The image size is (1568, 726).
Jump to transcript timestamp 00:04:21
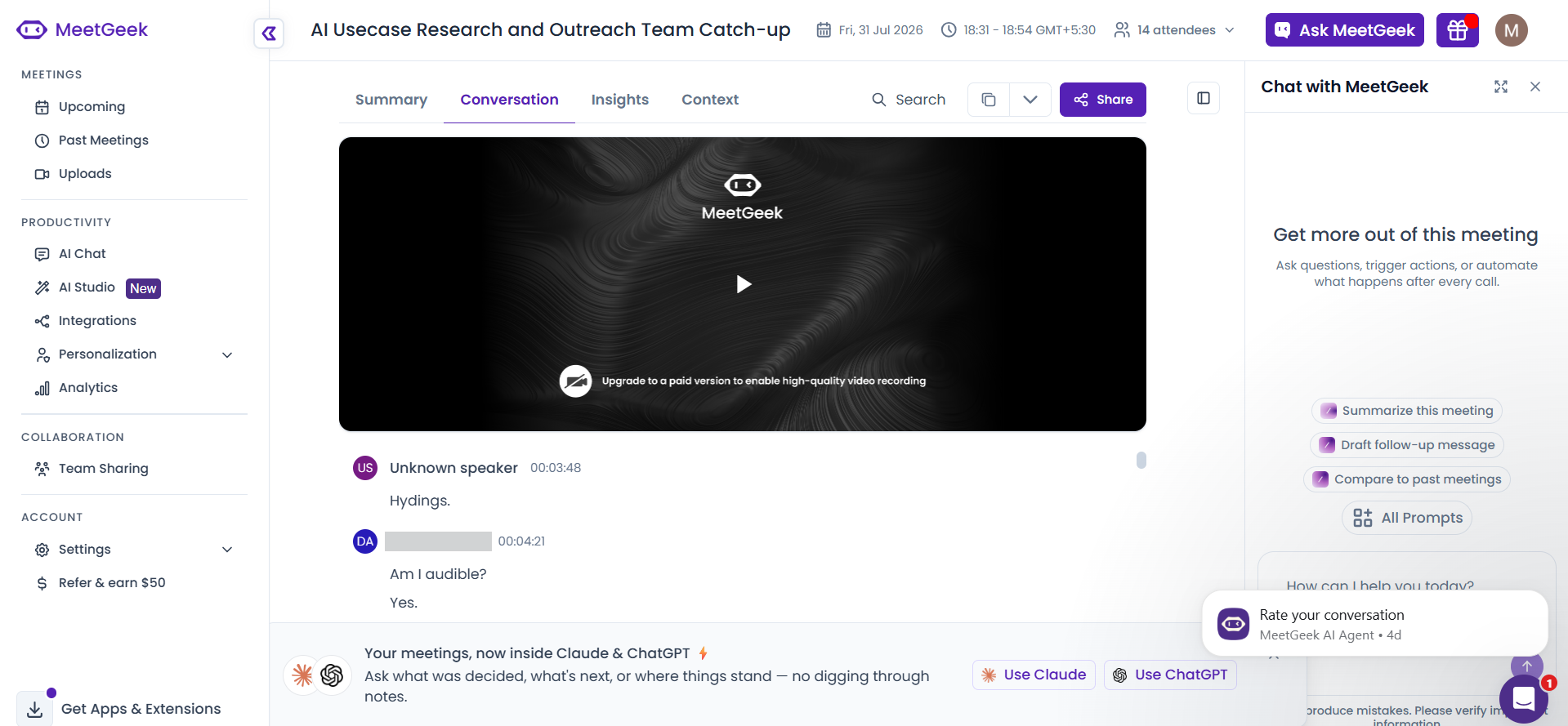(521, 541)
